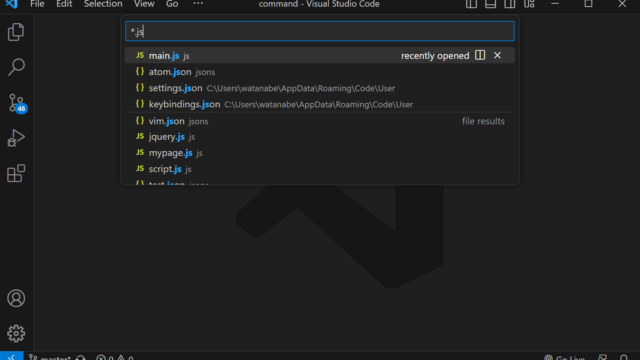
Task: Open the Search view in activity bar
Action: [x=16, y=67]
